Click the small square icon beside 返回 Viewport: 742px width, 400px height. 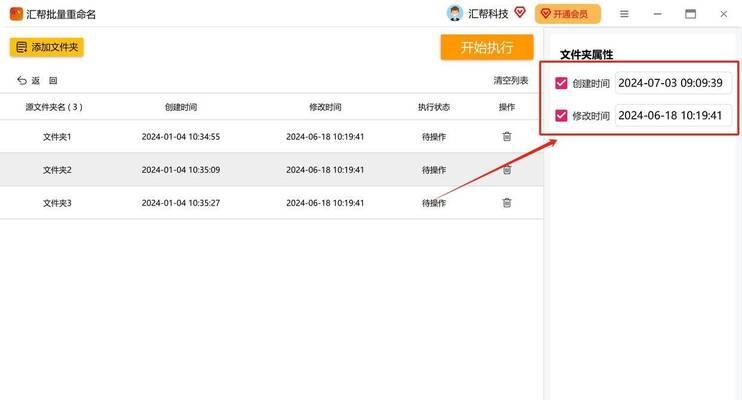[53, 80]
